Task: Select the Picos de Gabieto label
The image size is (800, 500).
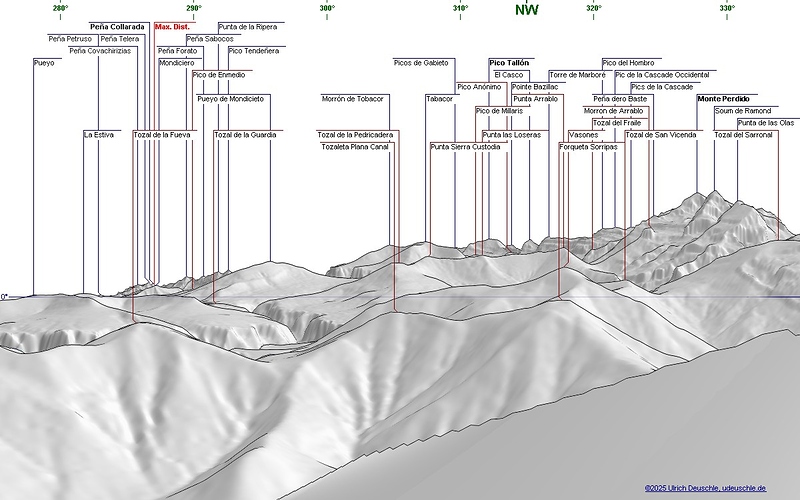Action: 421,63
